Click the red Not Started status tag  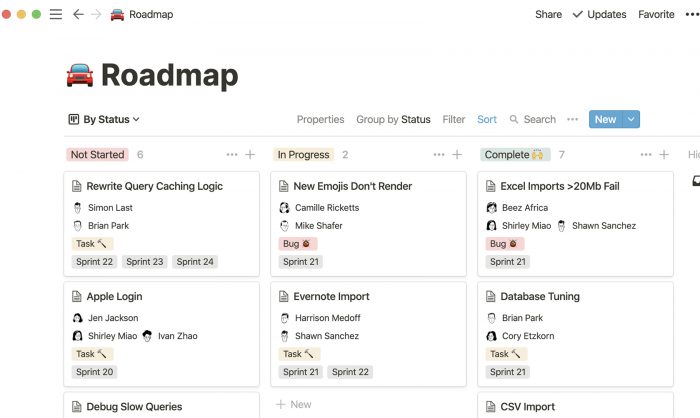click(x=97, y=155)
